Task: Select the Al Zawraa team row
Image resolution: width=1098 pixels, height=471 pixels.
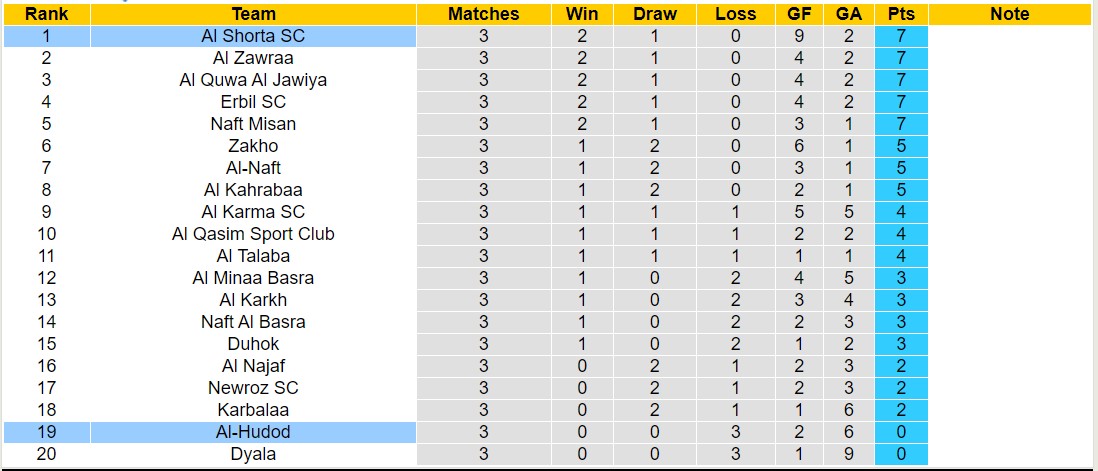Action: pos(253,58)
